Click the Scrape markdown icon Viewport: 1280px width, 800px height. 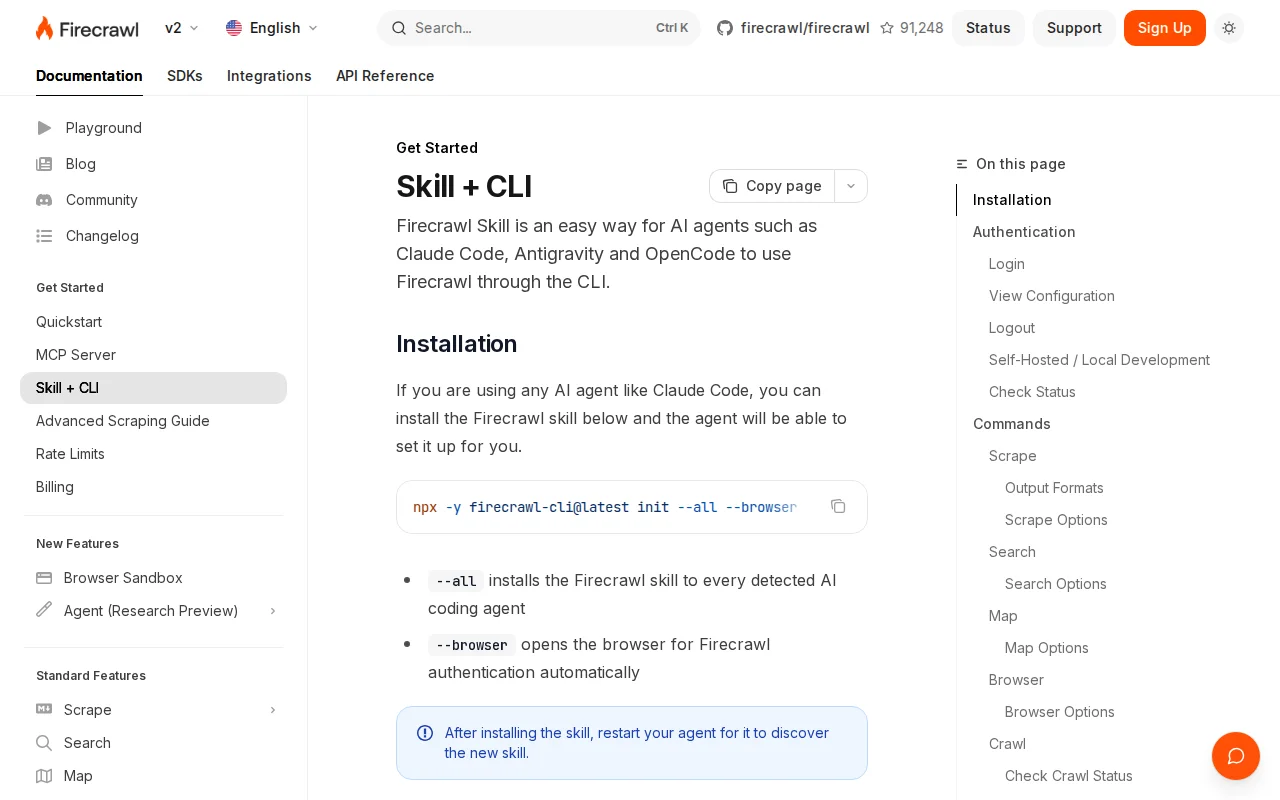click(44, 709)
